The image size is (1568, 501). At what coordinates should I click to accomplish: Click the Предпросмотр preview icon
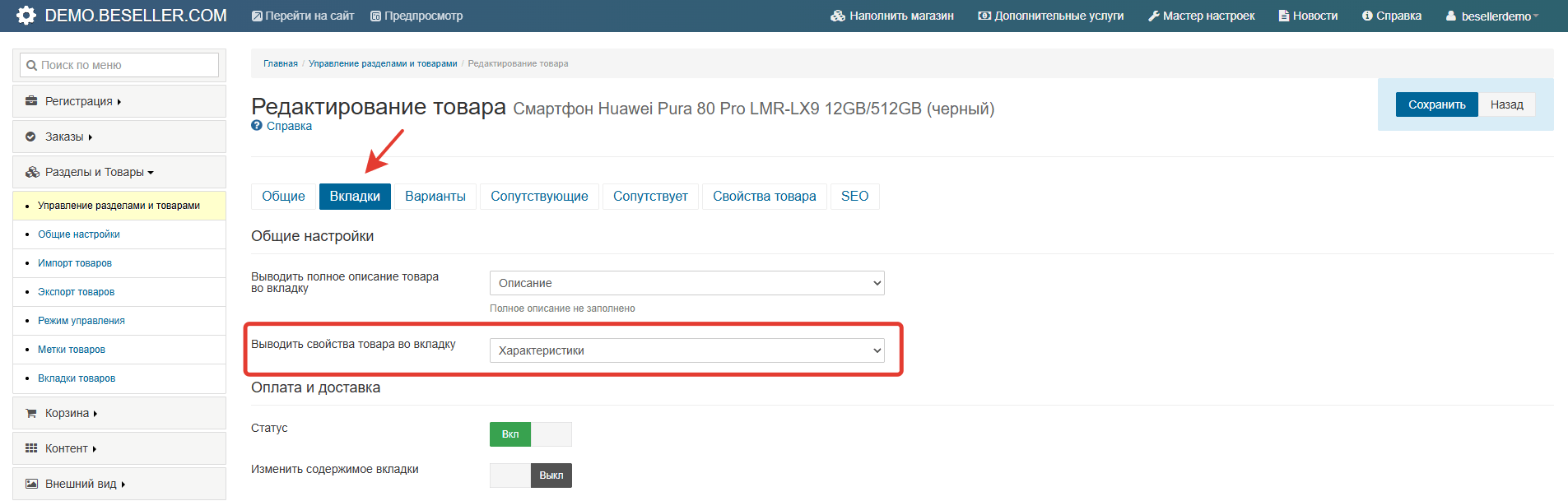[375, 16]
